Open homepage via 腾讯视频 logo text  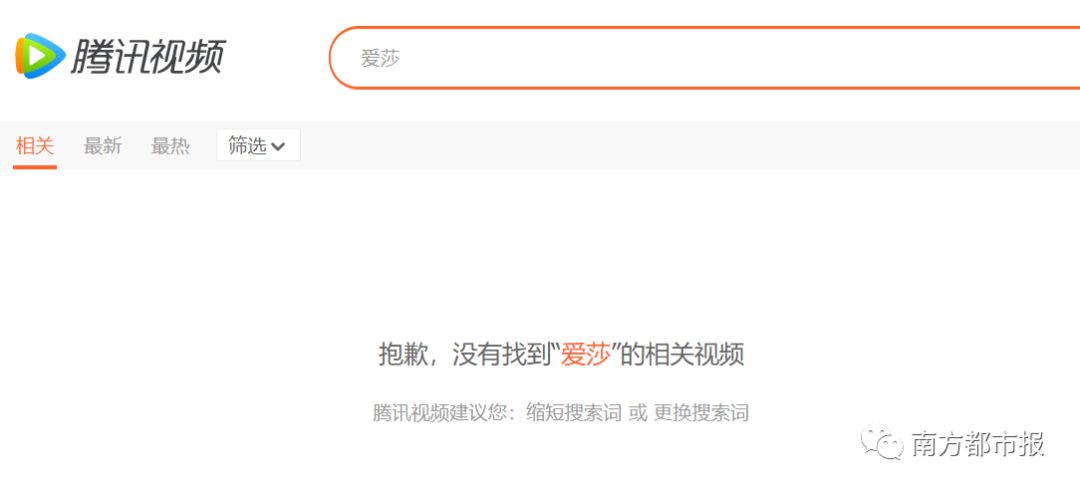point(147,56)
